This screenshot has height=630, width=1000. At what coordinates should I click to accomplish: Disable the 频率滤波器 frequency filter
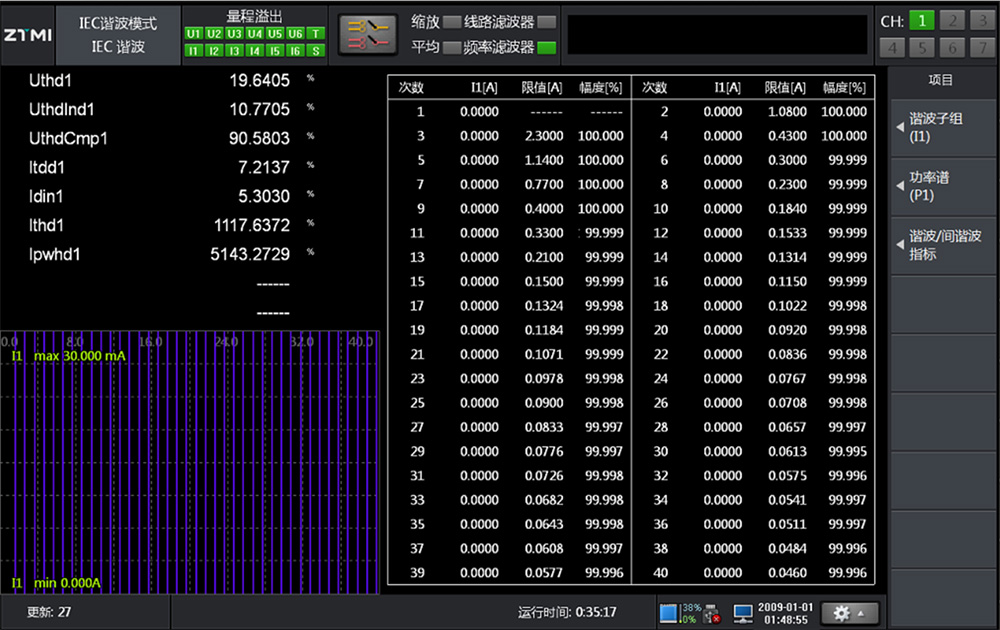click(547, 47)
